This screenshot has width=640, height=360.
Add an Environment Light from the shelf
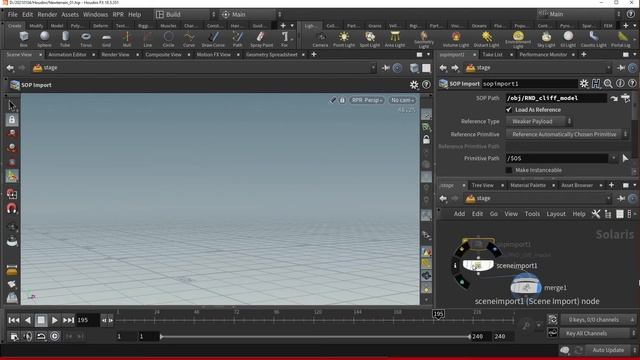(518, 40)
